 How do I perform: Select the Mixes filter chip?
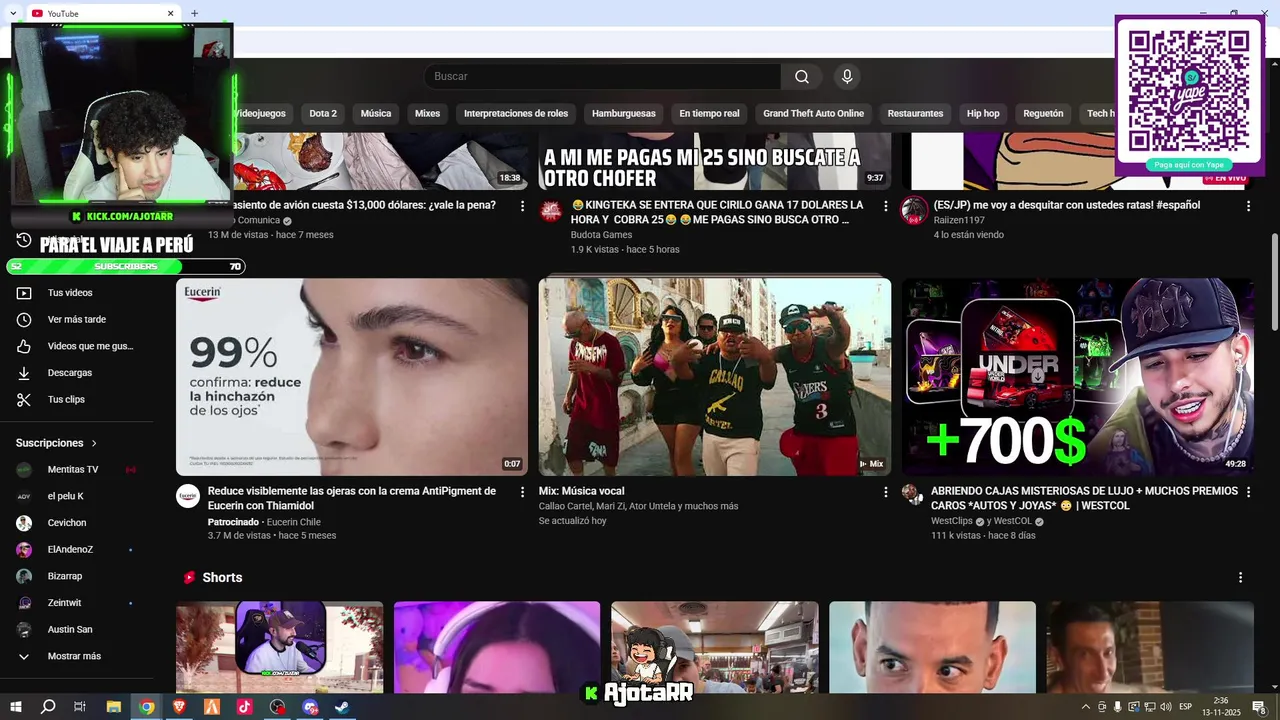point(427,114)
